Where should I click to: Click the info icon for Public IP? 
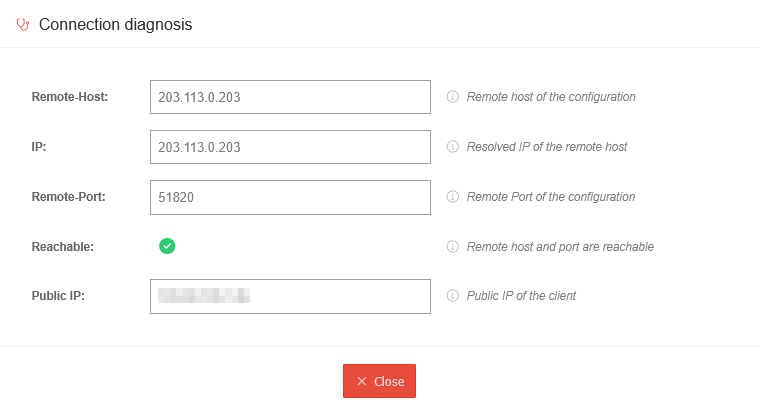coord(452,296)
